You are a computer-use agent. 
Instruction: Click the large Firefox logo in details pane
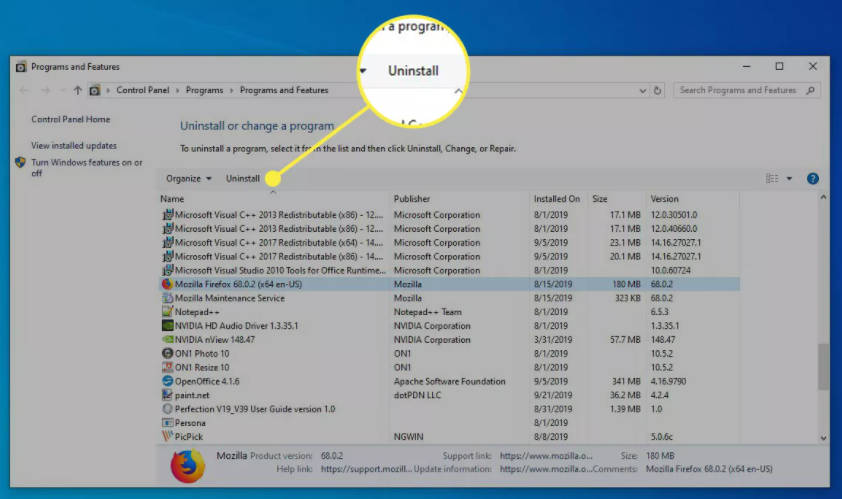point(187,466)
